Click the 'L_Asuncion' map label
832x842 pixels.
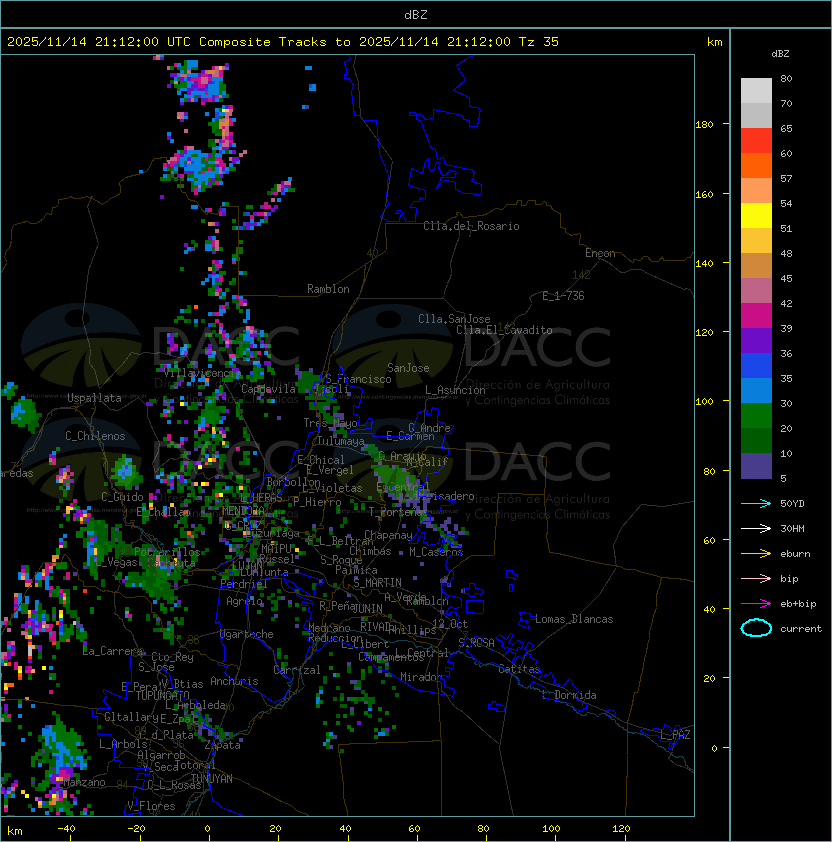[455, 390]
